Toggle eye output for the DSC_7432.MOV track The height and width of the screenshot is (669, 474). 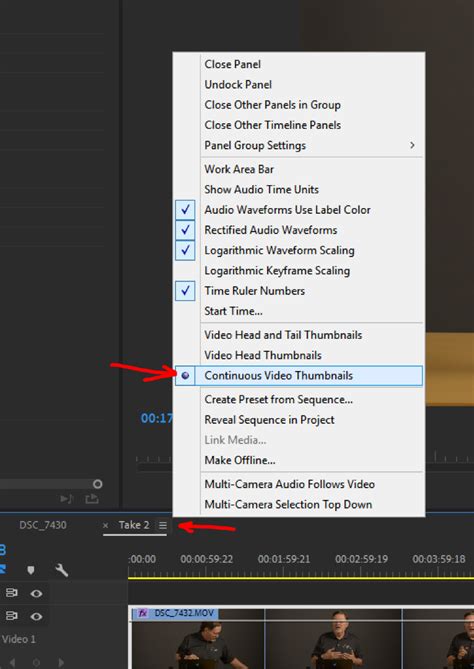tap(36, 617)
